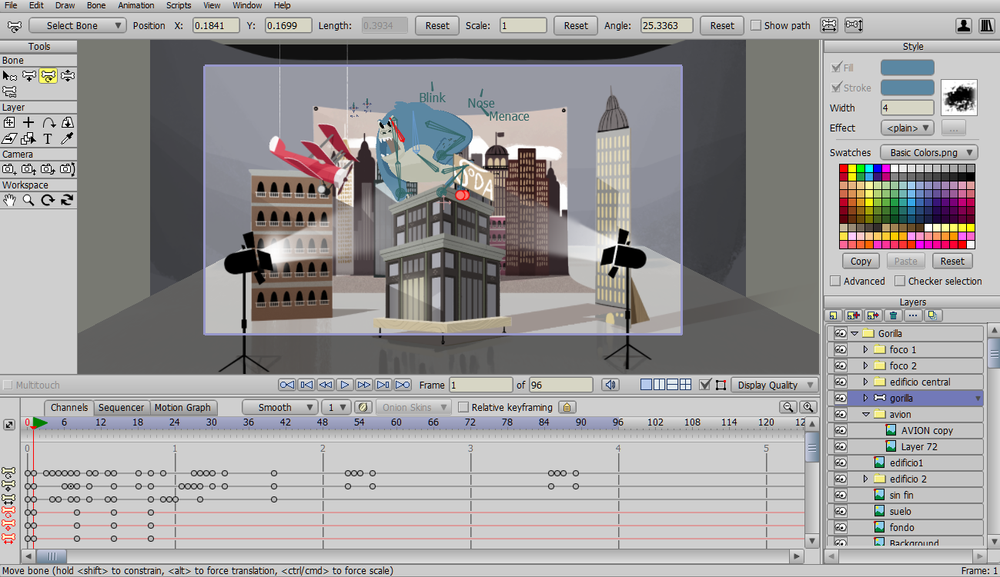Select the Track Camera tool

pos(10,169)
